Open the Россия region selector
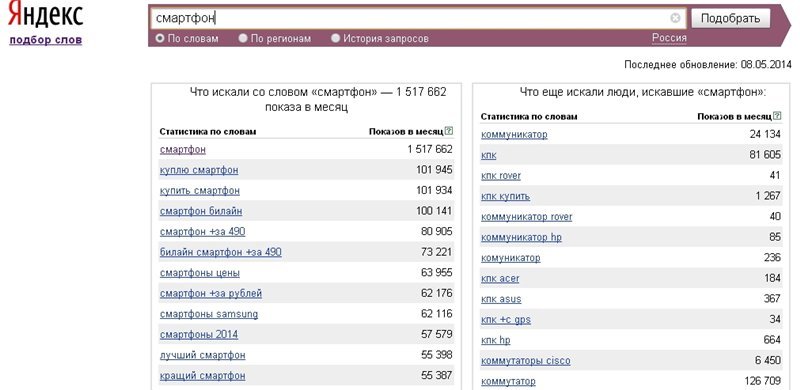800x390 pixels. coord(669,38)
